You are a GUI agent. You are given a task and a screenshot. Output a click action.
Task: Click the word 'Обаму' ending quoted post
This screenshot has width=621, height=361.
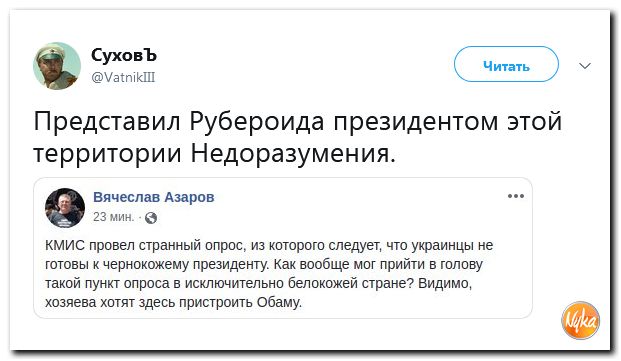(x=279, y=302)
